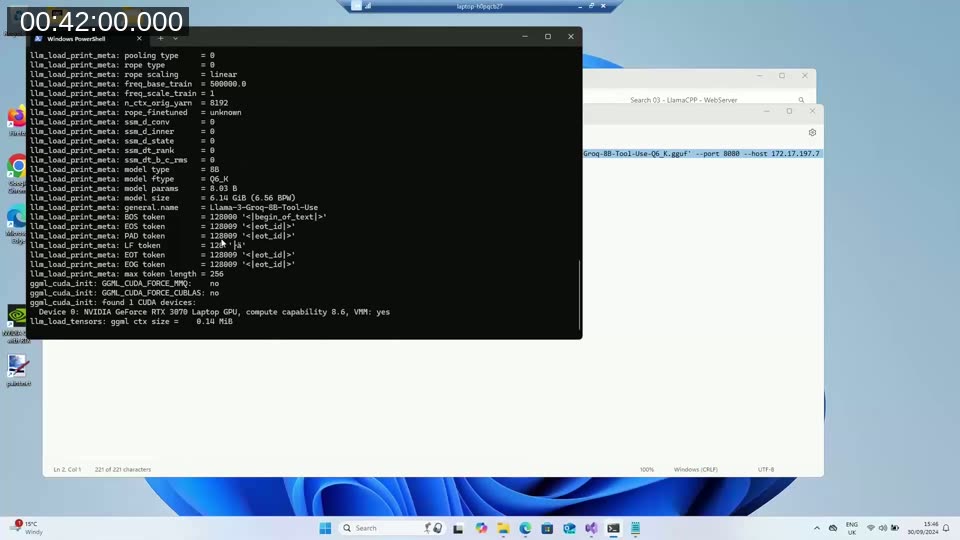Click the rope scaling = linear line
The image size is (960, 540).
pos(133,74)
